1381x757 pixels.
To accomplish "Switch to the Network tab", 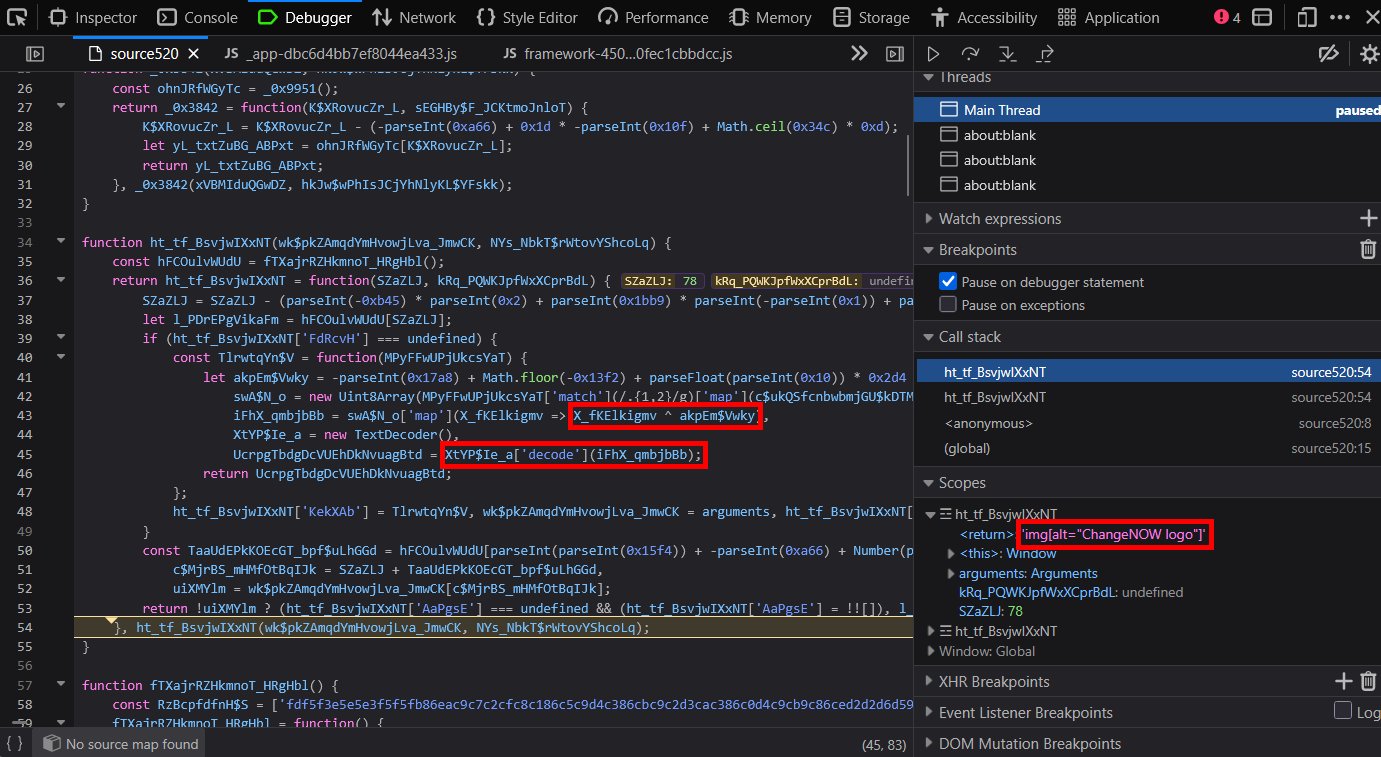I will coord(414,17).
